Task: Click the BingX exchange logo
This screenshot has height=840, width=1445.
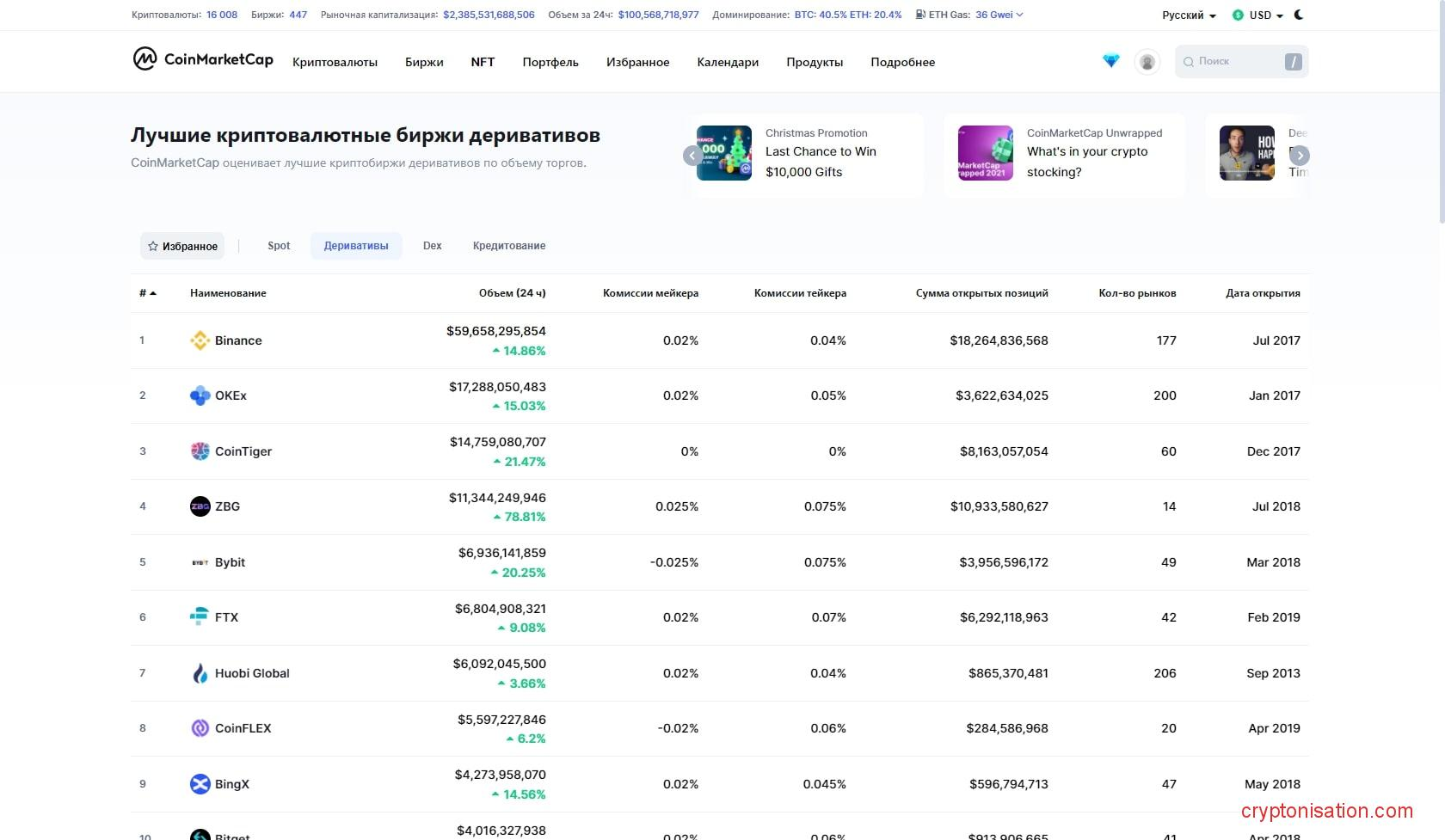Action: pyautogui.click(x=200, y=784)
